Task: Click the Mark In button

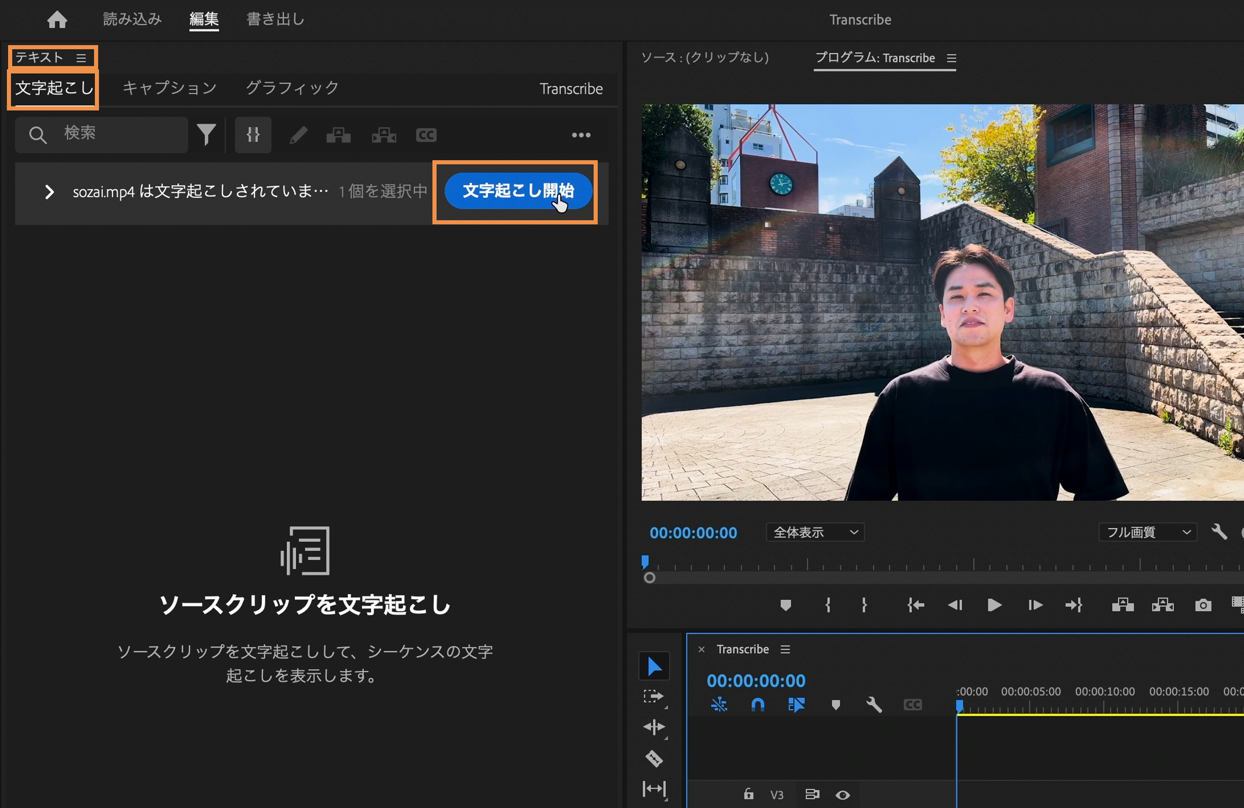Action: tap(828, 605)
